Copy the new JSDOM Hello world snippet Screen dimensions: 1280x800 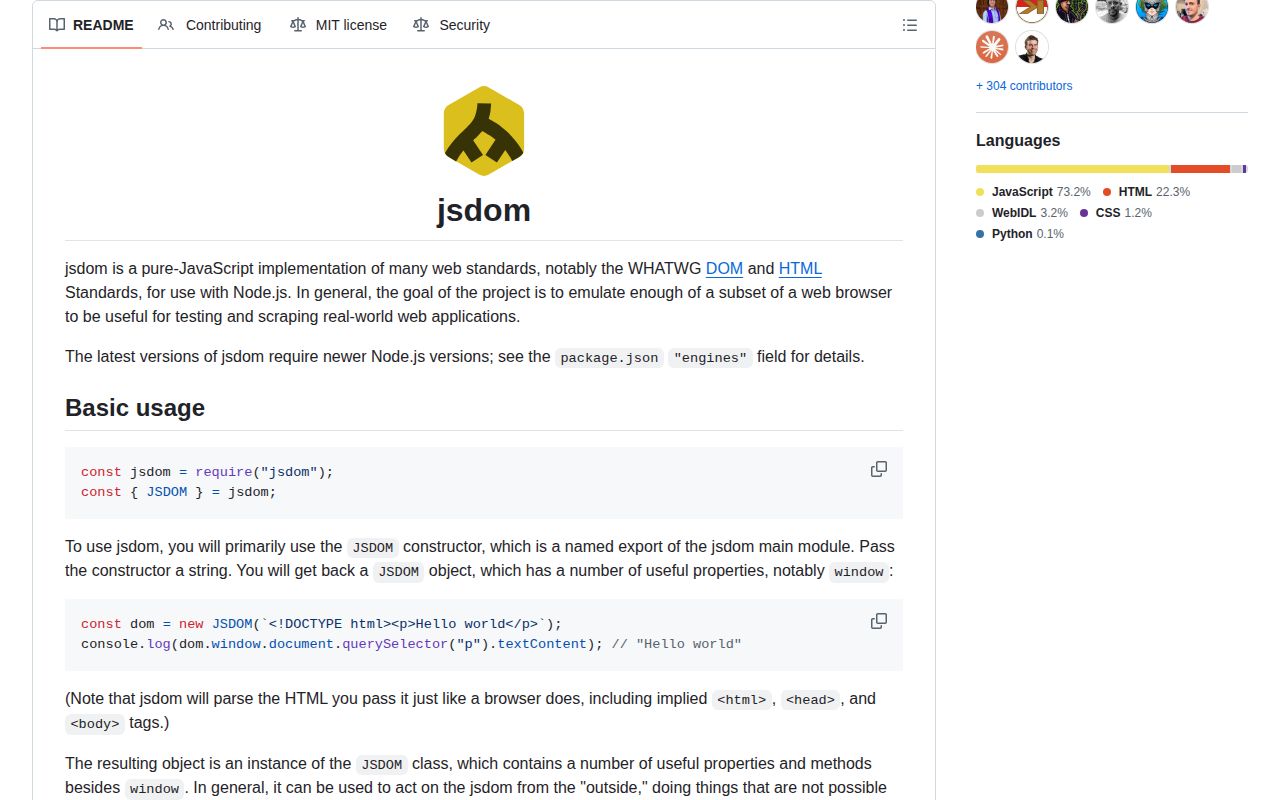(879, 621)
